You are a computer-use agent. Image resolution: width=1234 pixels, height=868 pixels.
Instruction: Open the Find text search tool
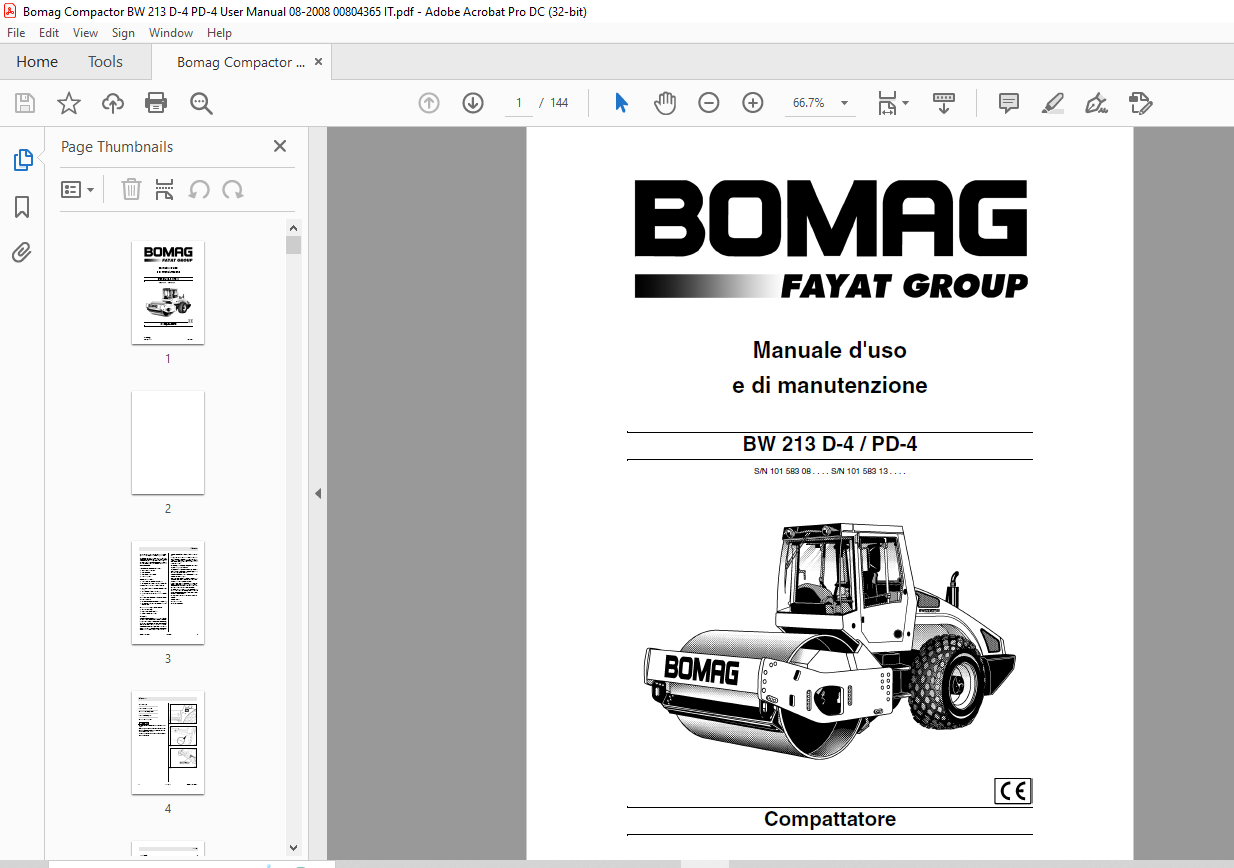(x=201, y=103)
